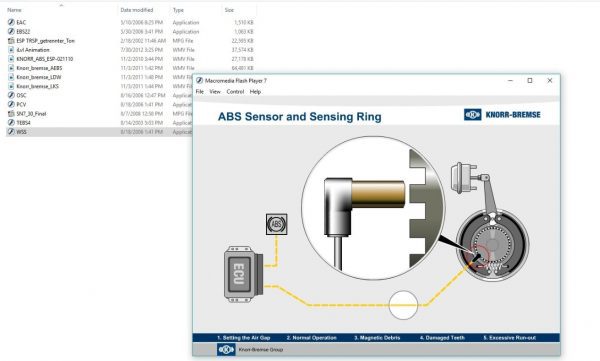600x361 pixels.
Task: Go to section 5. Excessive Run-out
Action: tap(509, 338)
